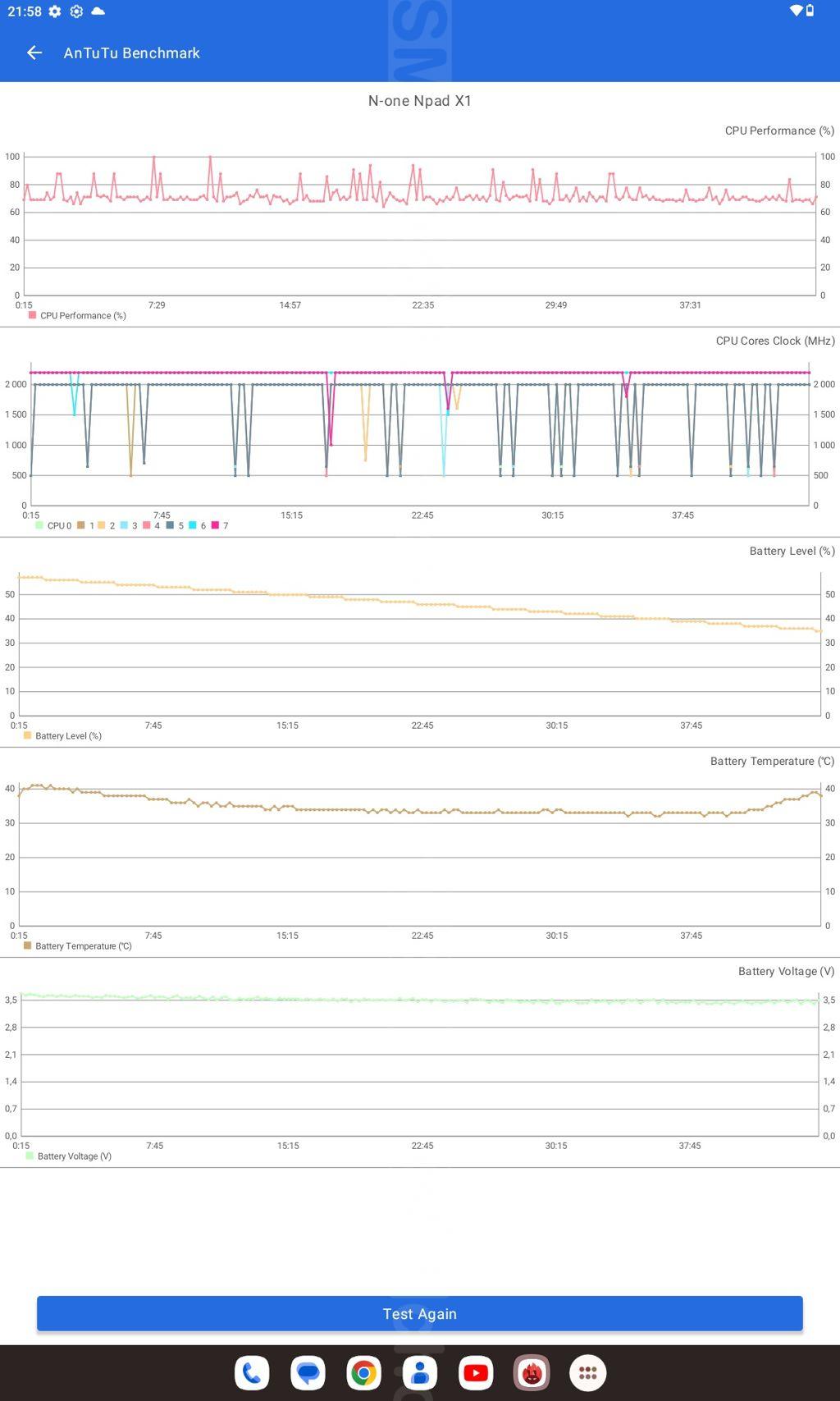840x1401 pixels.
Task: Launch Chrome from the dock
Action: coord(363,1373)
